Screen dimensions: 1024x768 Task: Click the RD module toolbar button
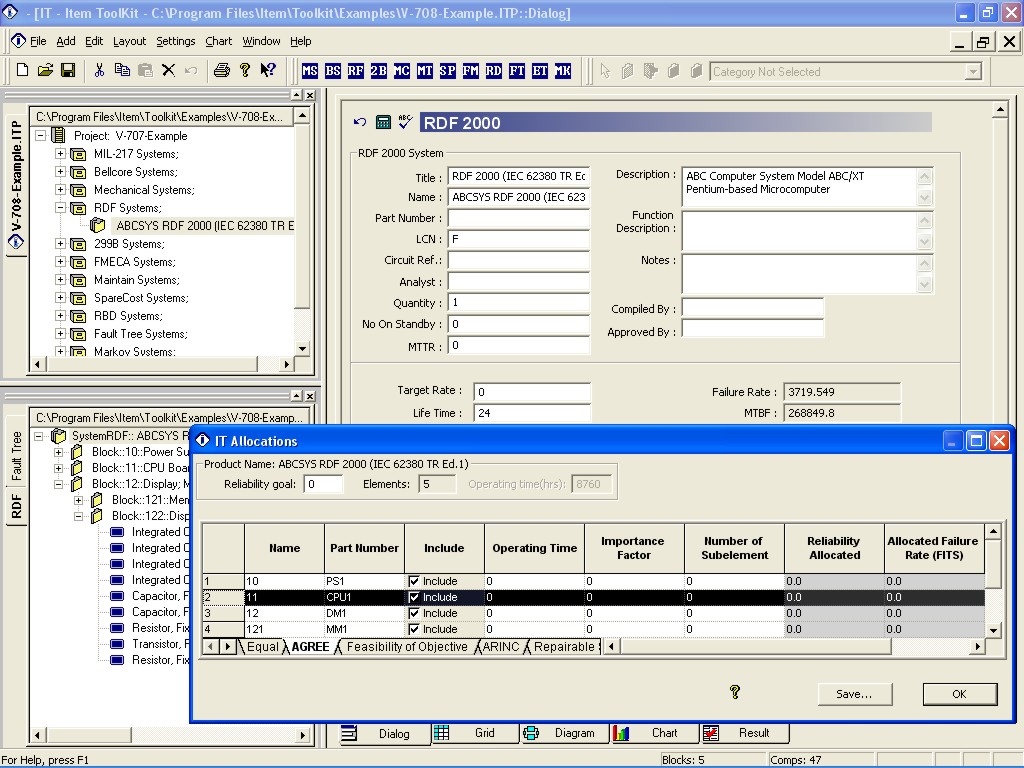click(494, 71)
